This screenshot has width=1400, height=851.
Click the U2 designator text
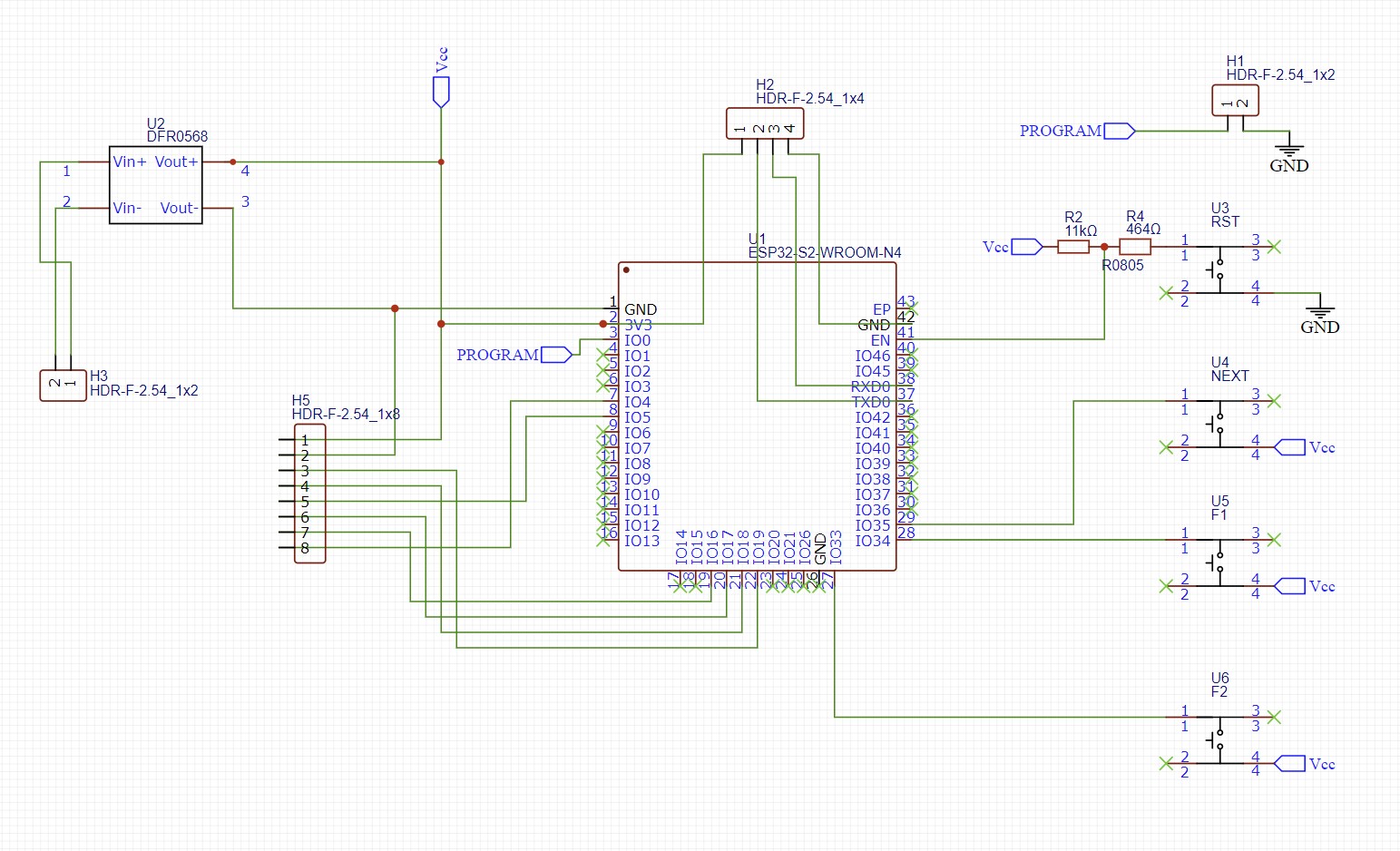coord(155,124)
